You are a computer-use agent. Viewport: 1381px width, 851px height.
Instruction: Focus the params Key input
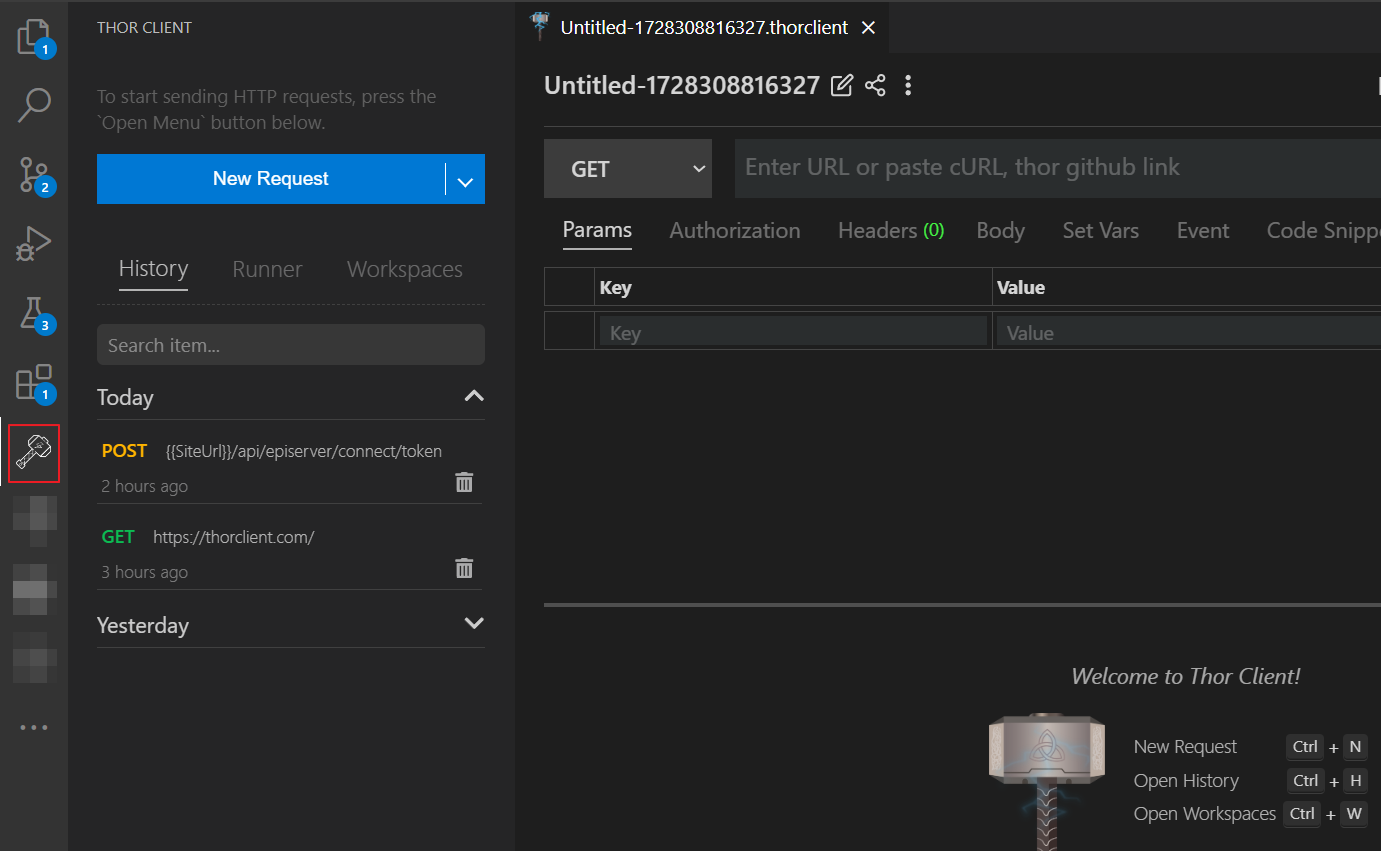(x=793, y=332)
